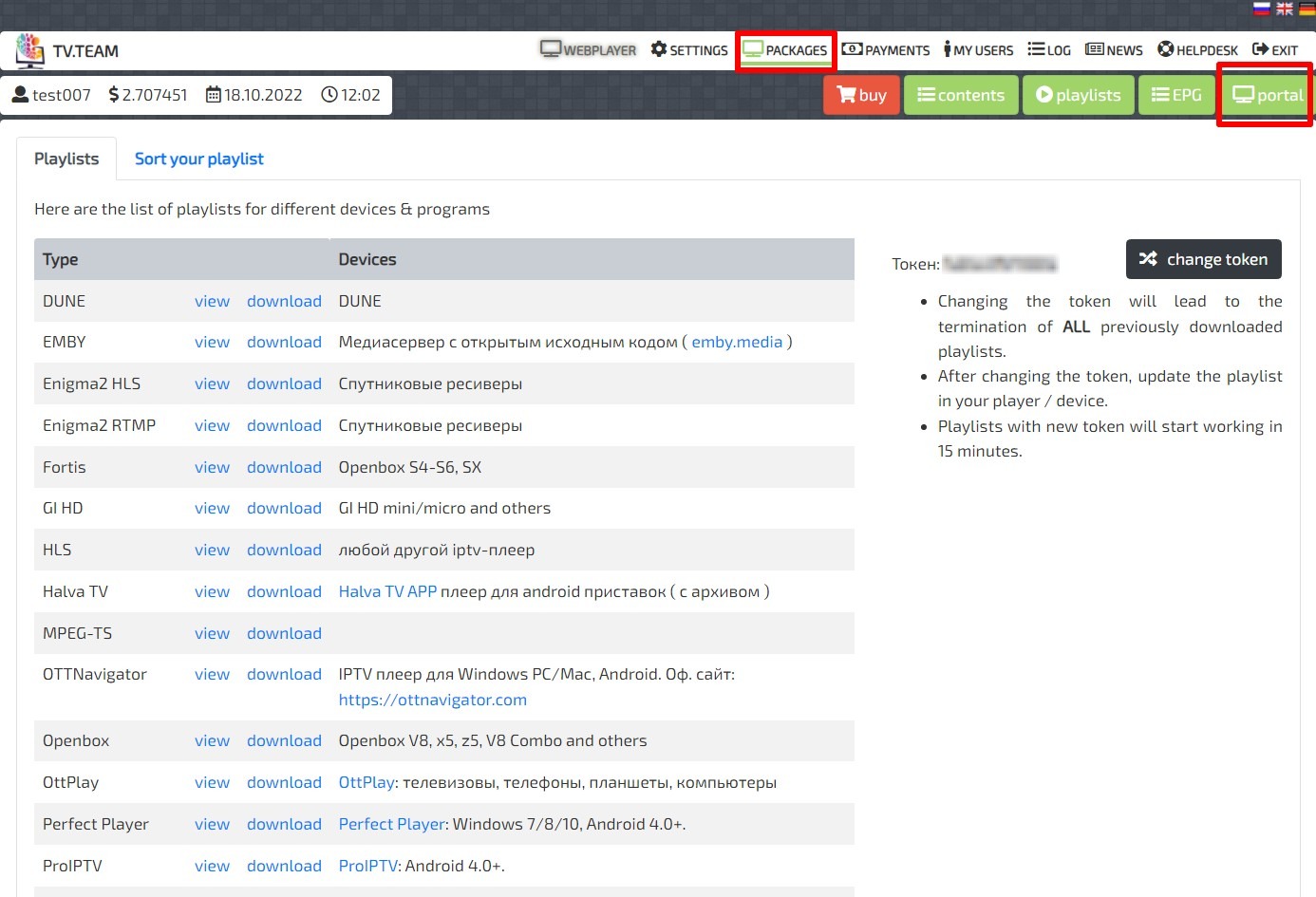Open the emby.media link
This screenshot has height=897, width=1316.
(x=737, y=342)
